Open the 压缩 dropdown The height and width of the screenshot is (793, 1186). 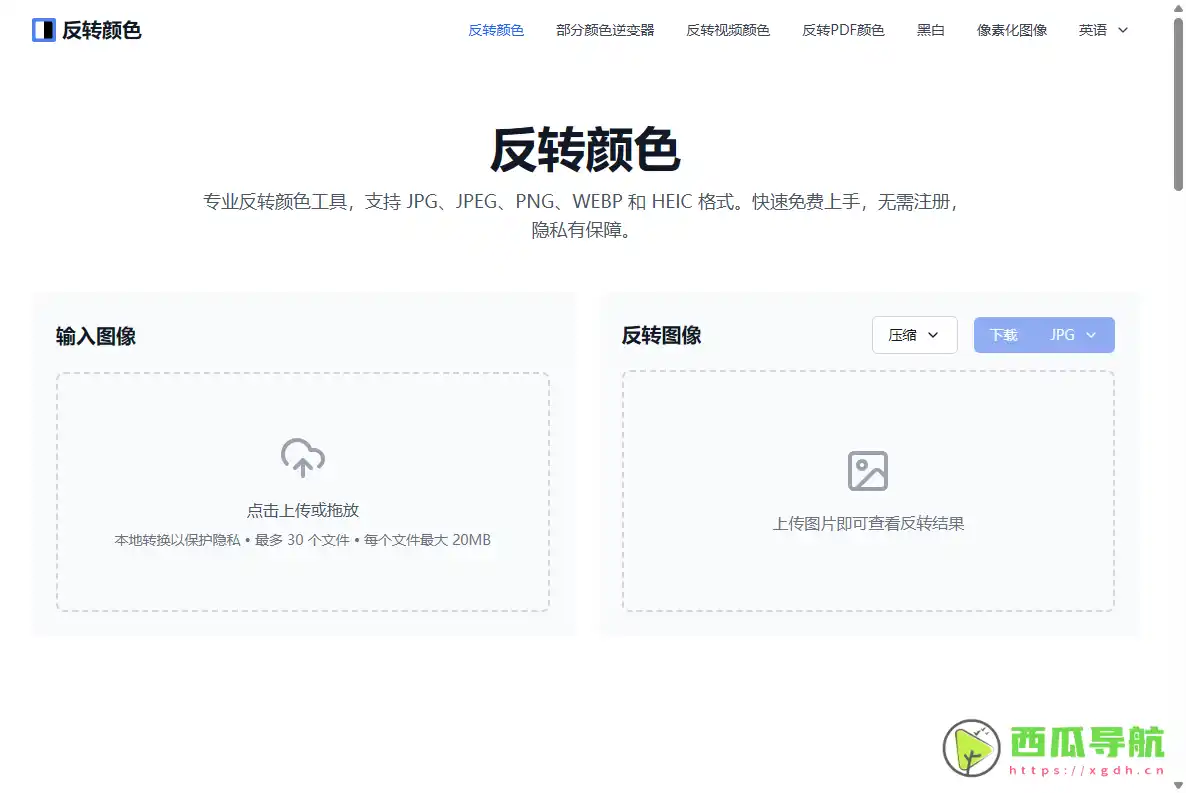914,334
